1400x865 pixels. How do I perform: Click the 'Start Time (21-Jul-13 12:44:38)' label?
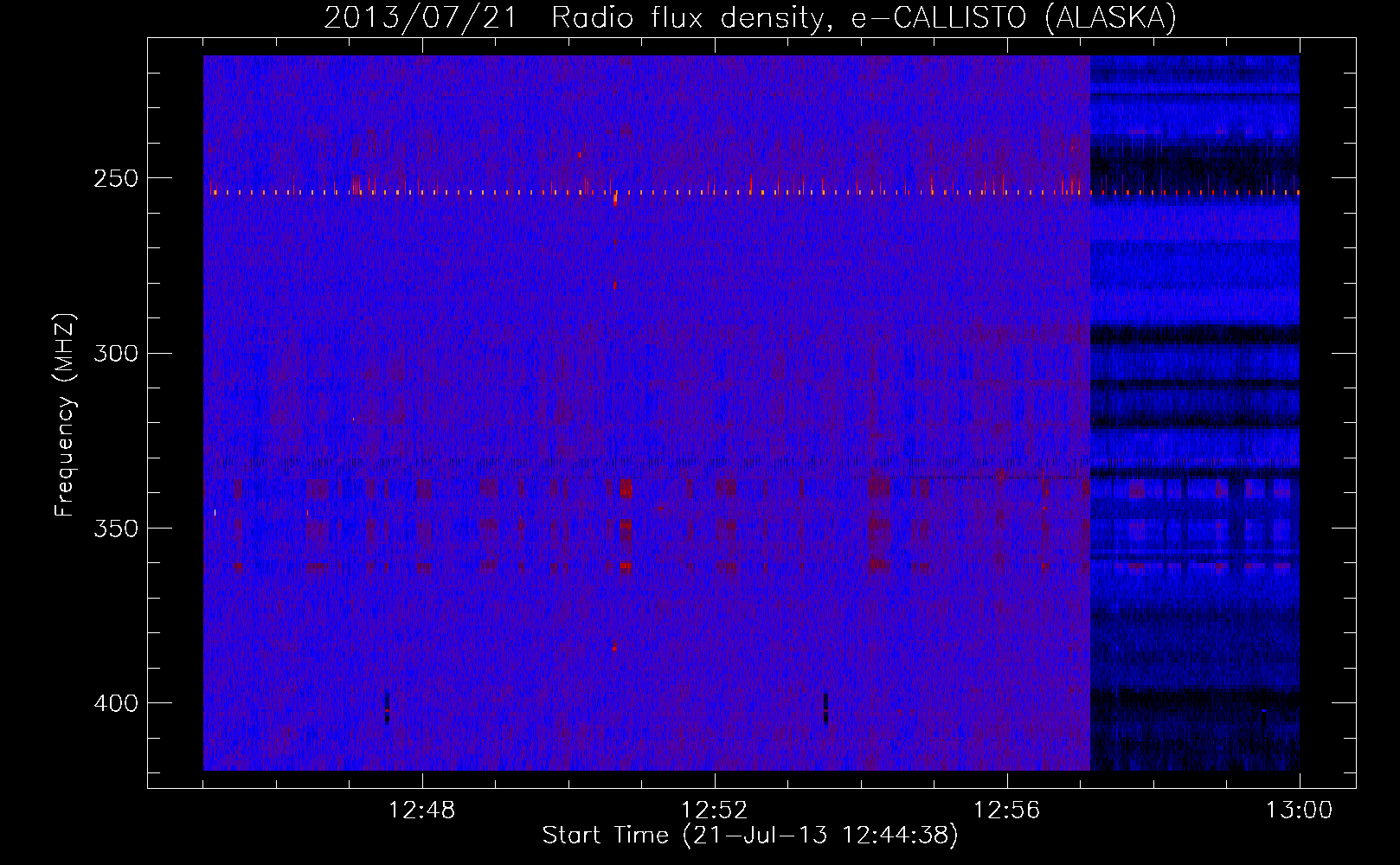coord(750,836)
